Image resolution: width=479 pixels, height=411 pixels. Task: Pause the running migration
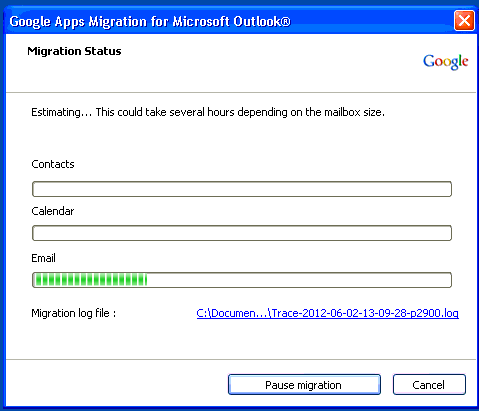coord(304,385)
